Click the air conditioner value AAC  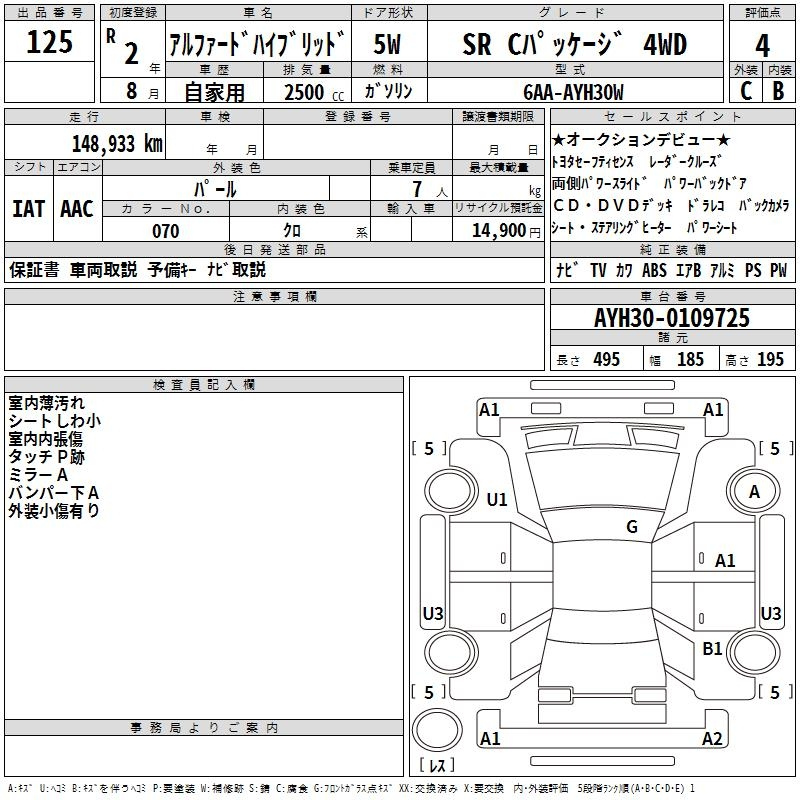[77, 209]
